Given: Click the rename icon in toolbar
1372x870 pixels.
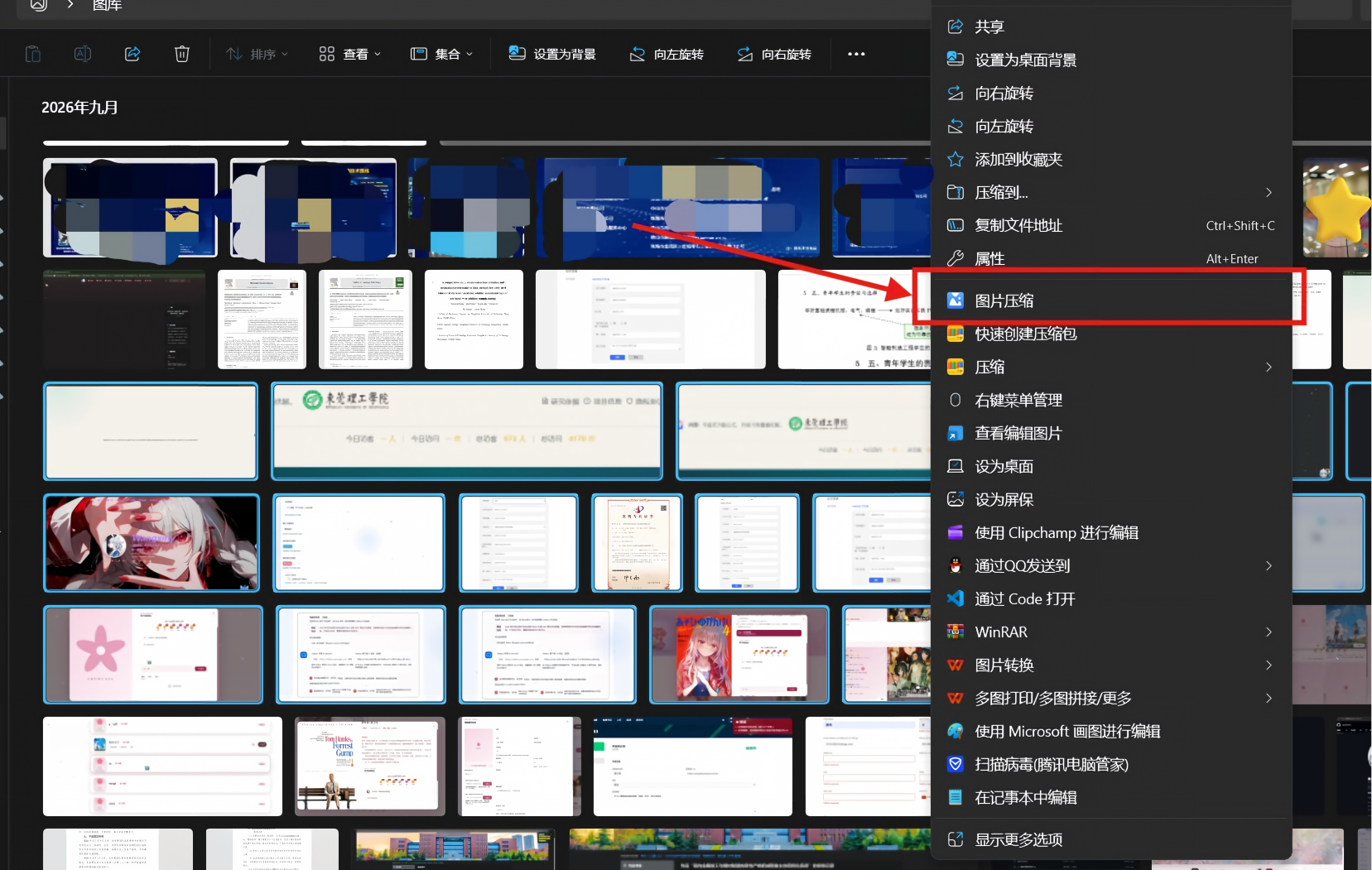Looking at the screenshot, I should (x=83, y=54).
